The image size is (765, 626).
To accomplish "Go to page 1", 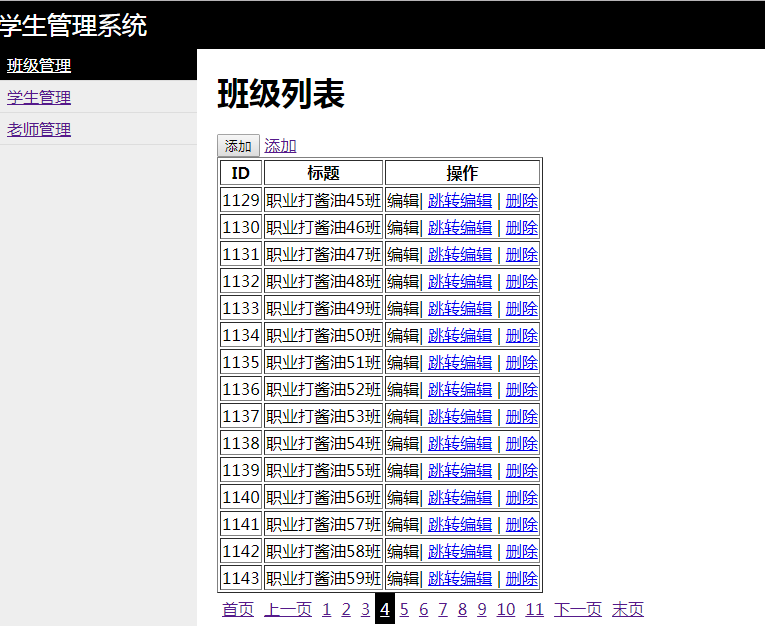I will pyautogui.click(x=326, y=609).
